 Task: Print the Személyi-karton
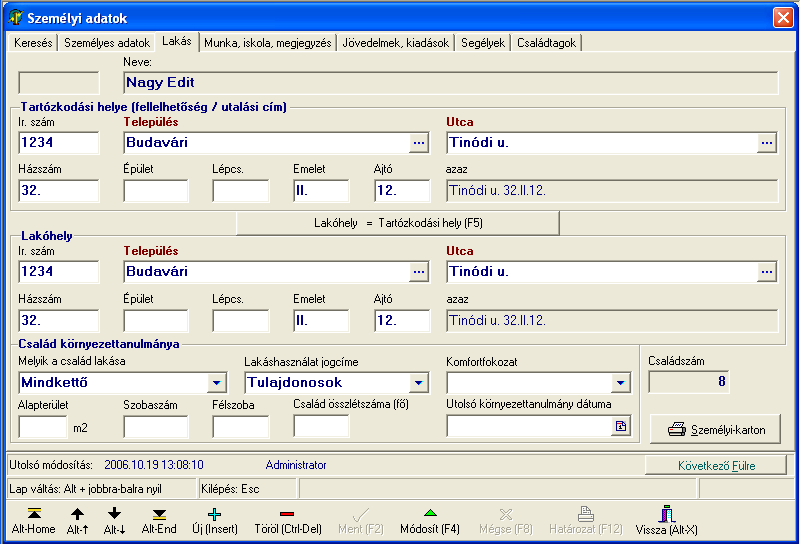715,429
